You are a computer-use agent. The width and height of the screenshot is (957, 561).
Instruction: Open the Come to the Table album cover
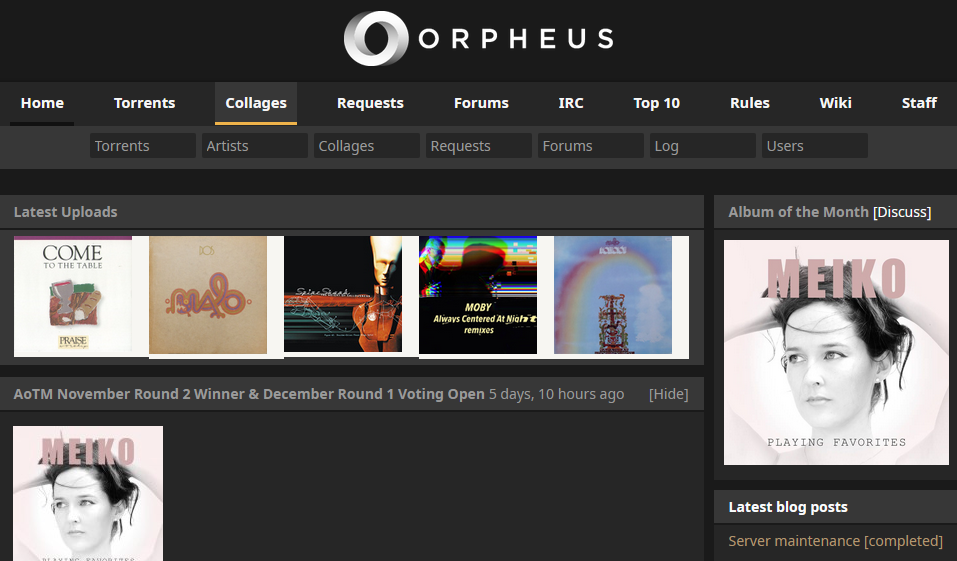(73, 296)
